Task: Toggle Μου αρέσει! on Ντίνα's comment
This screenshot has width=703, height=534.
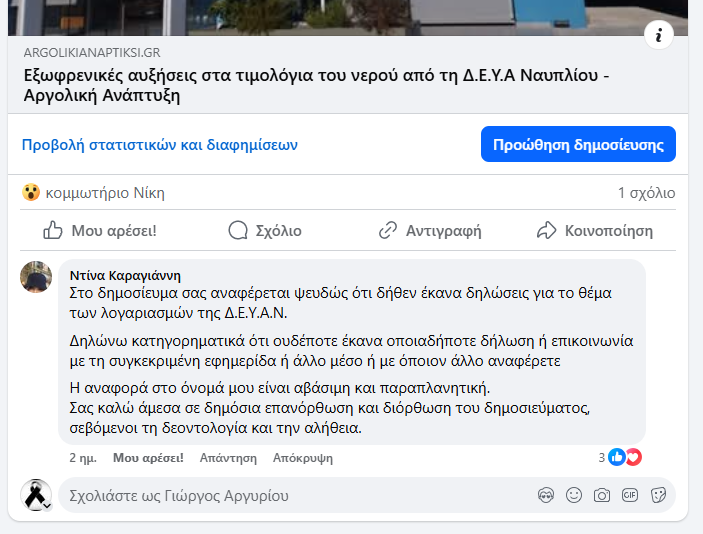Action: (x=148, y=458)
